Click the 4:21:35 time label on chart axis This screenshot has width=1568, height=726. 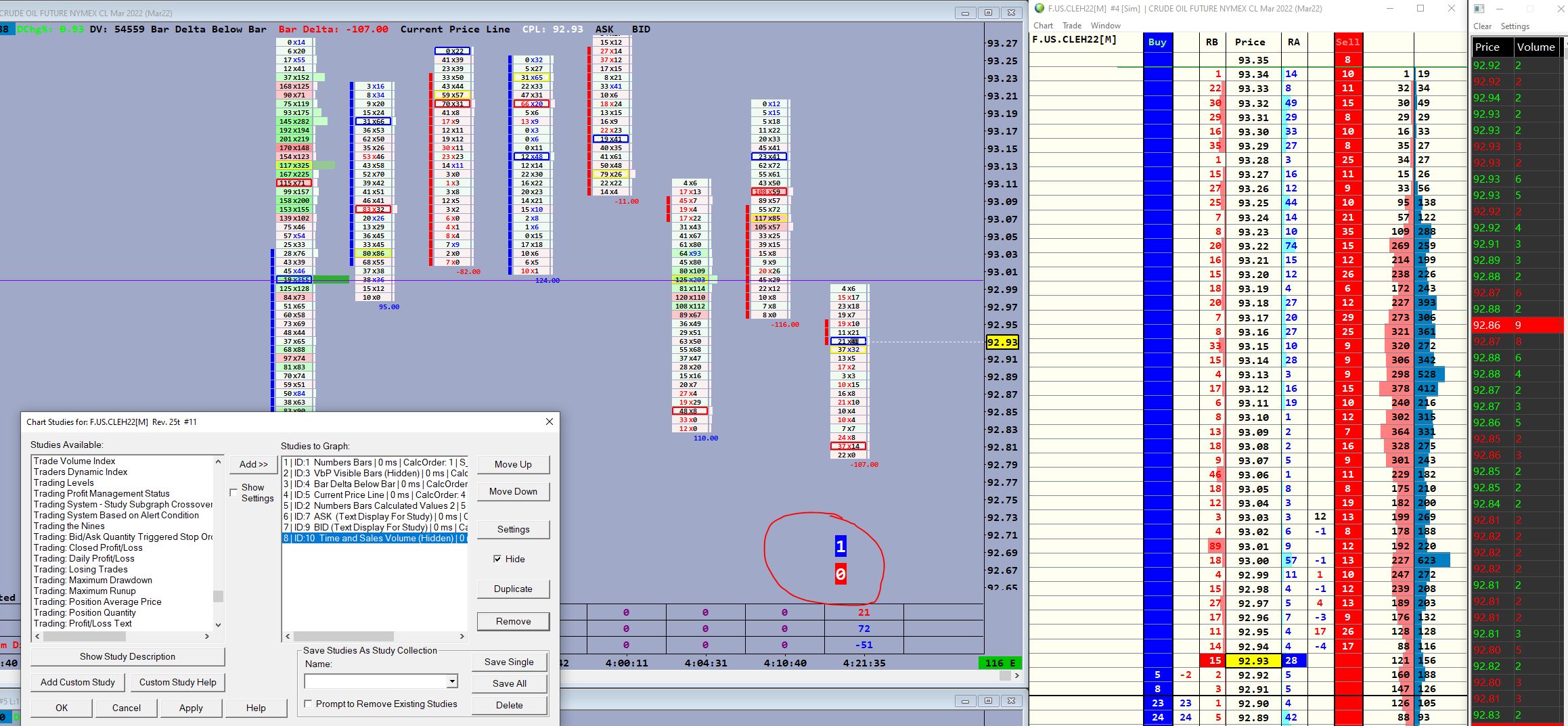[x=864, y=663]
